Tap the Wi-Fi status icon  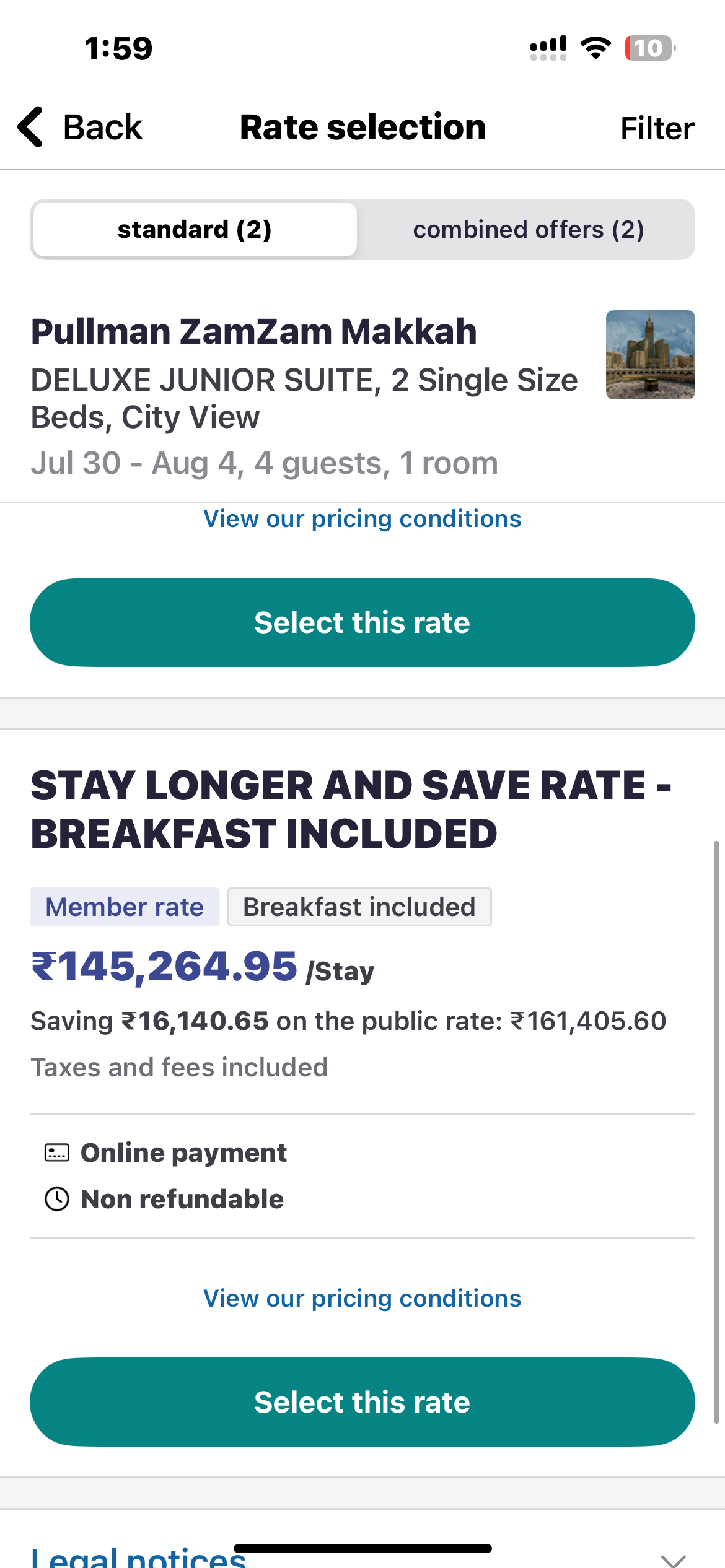pyautogui.click(x=595, y=48)
